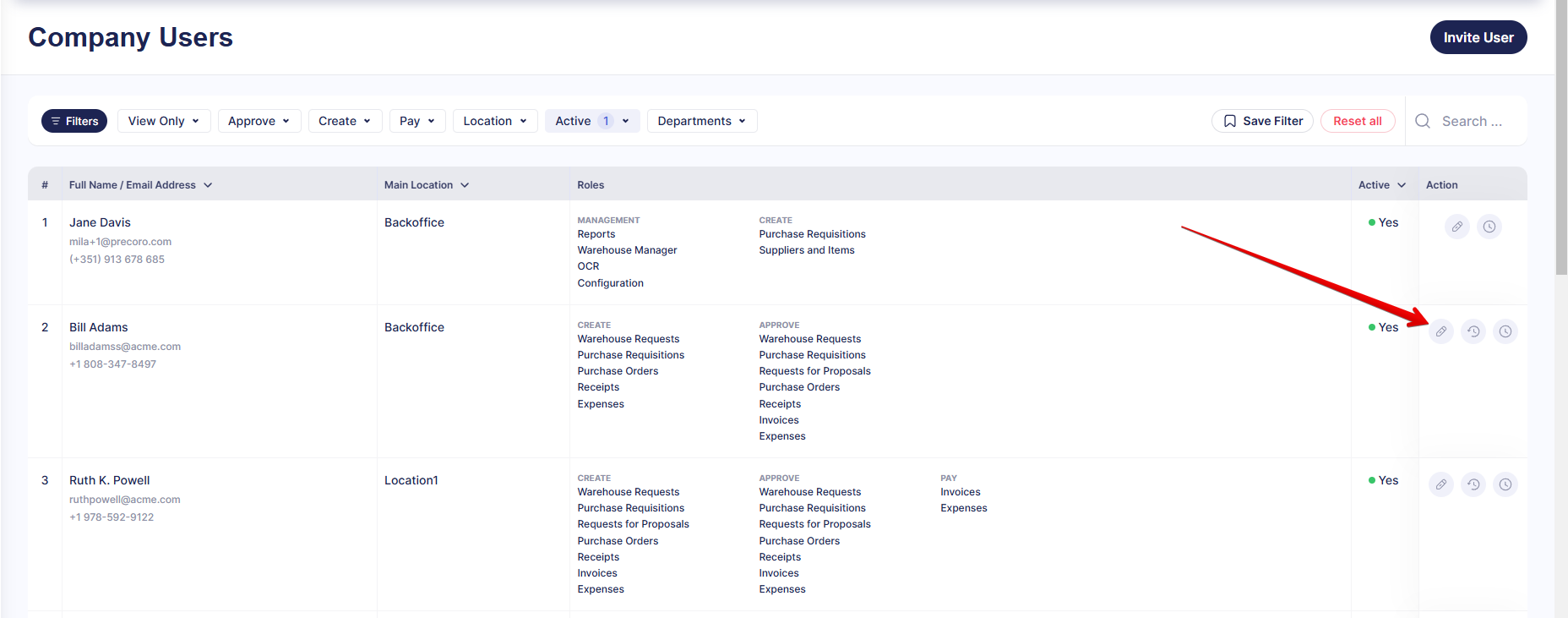Select the name Bill Adams
The height and width of the screenshot is (618, 1568).
tap(99, 327)
